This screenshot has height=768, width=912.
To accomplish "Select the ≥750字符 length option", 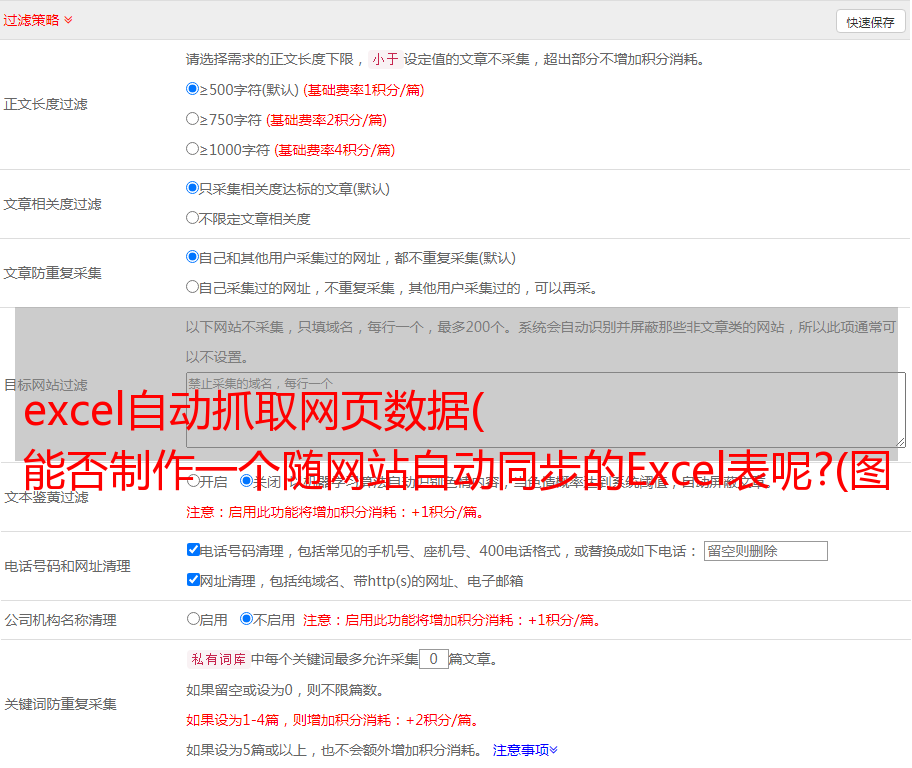I will pos(192,119).
